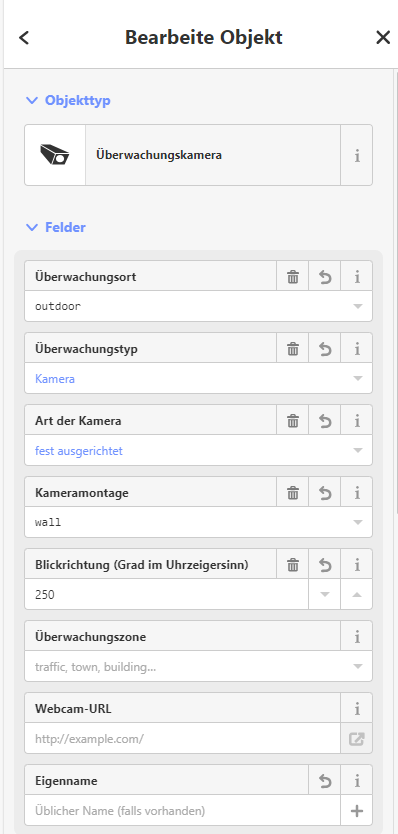
Task: Add a multilingual name with plus icon
Action: click(x=356, y=811)
